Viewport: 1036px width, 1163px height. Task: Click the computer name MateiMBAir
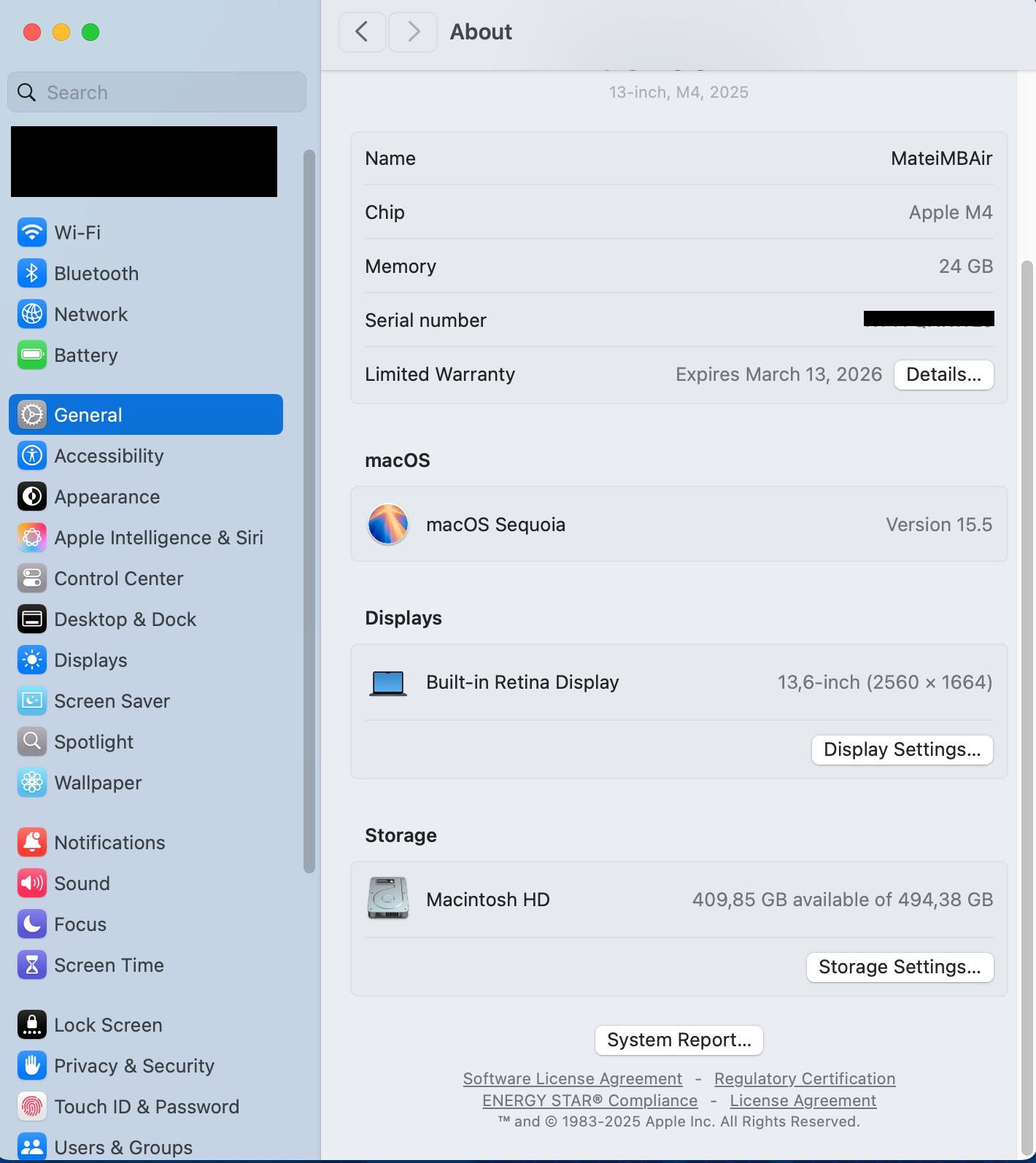pyautogui.click(x=941, y=158)
